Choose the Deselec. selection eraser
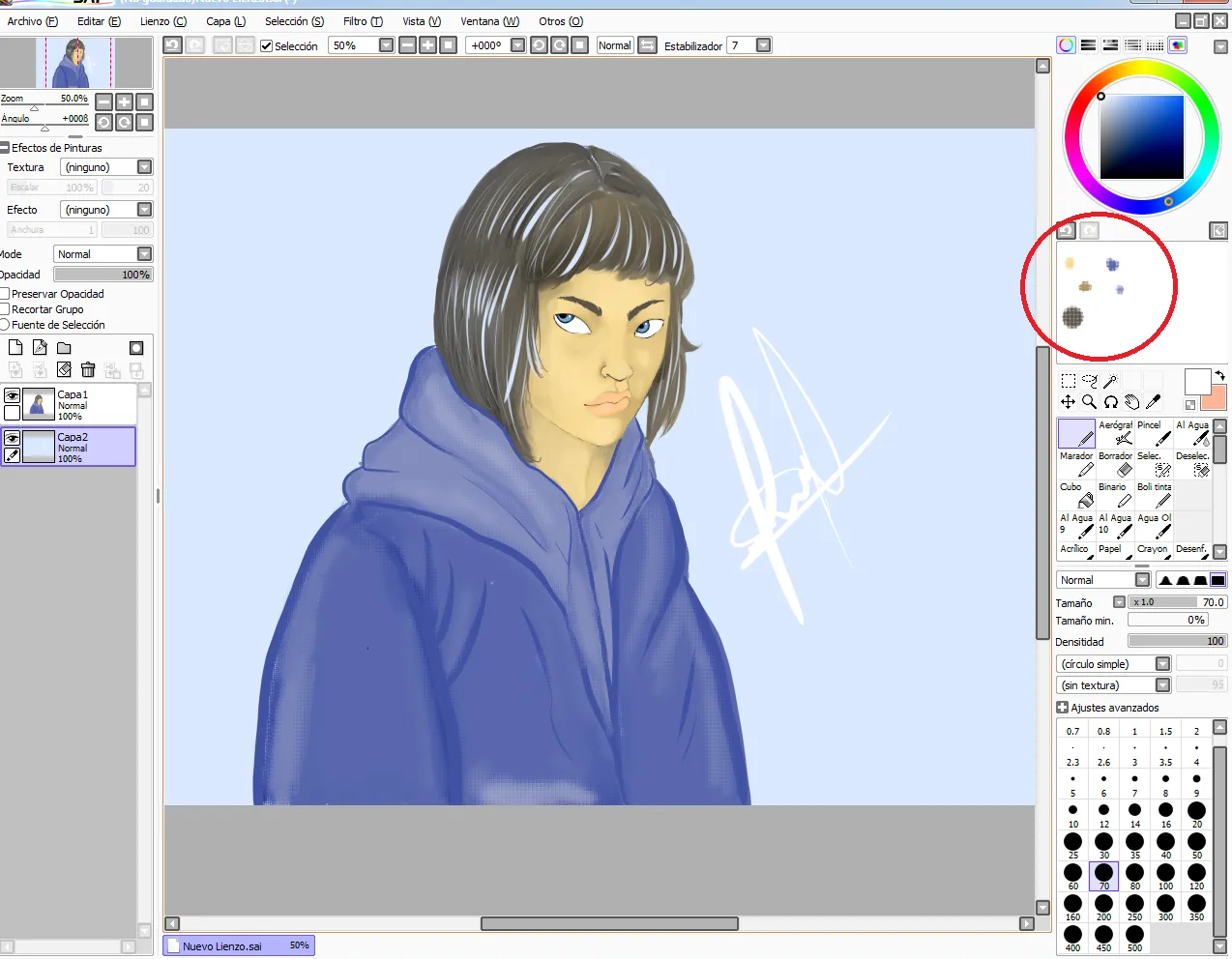 tap(1192, 464)
